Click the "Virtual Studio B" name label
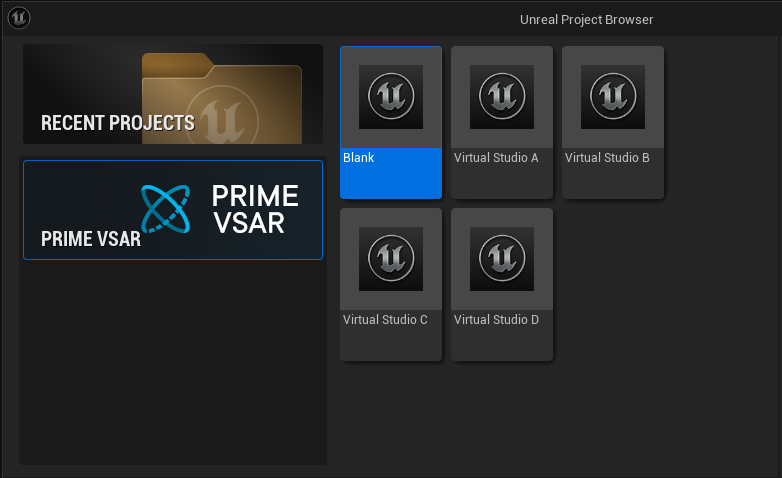The height and width of the screenshot is (478, 782). click(x=607, y=158)
